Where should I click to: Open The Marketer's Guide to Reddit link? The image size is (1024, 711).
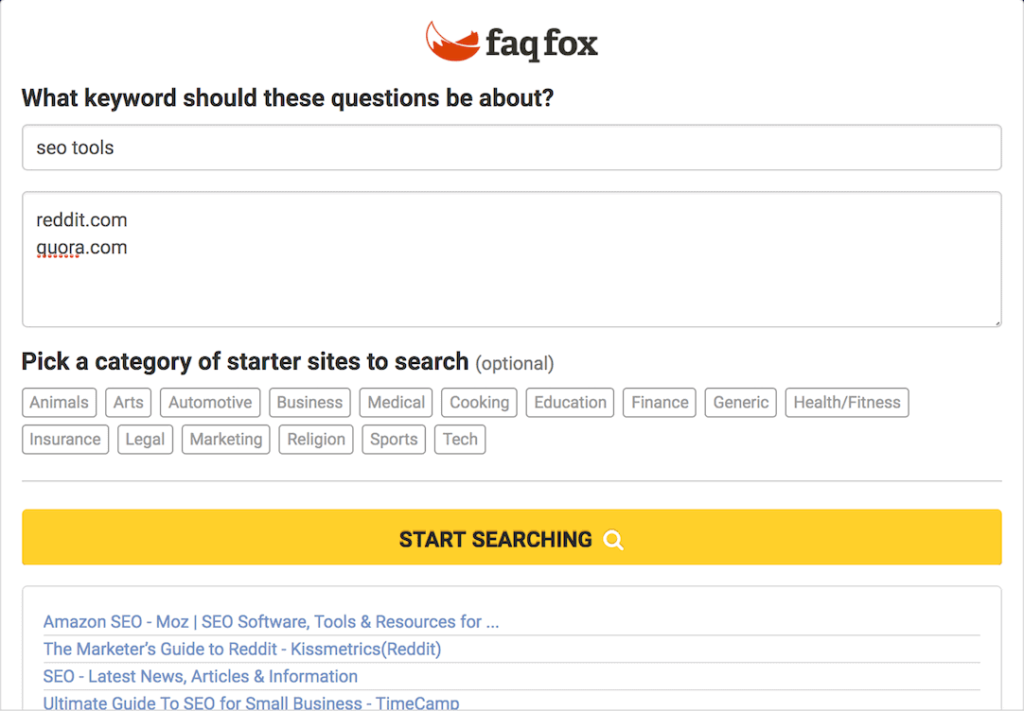click(242, 649)
